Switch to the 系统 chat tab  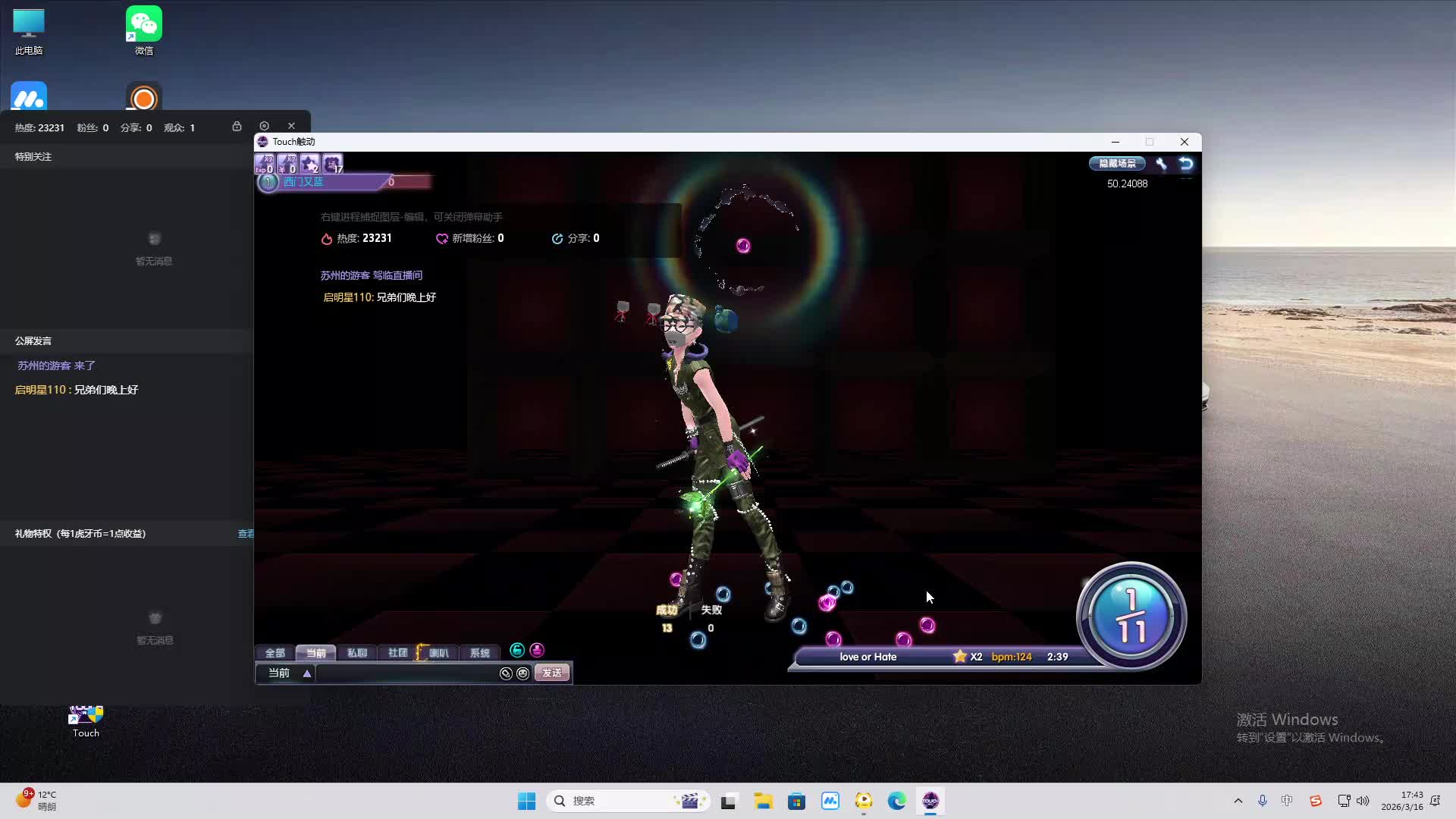[479, 653]
